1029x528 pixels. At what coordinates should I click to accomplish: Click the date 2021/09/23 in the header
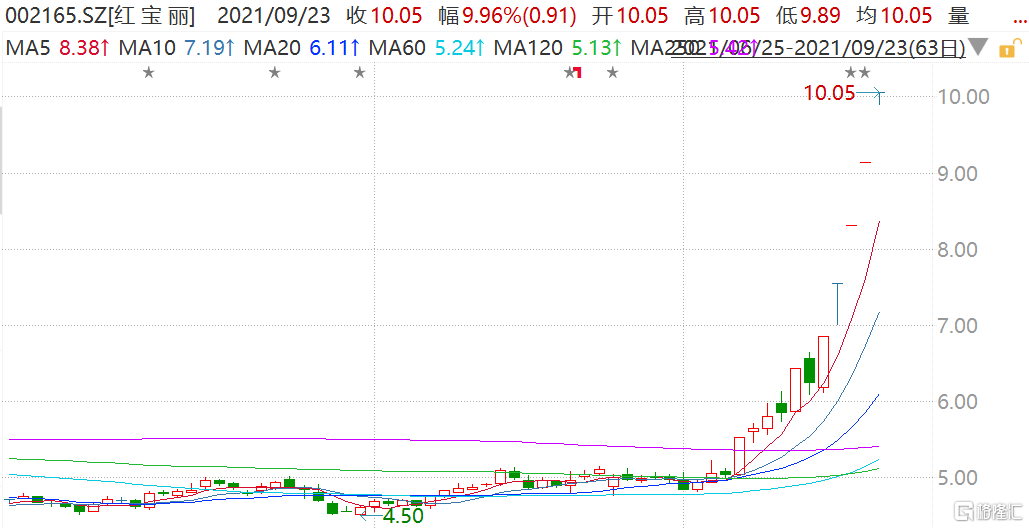pos(274,16)
